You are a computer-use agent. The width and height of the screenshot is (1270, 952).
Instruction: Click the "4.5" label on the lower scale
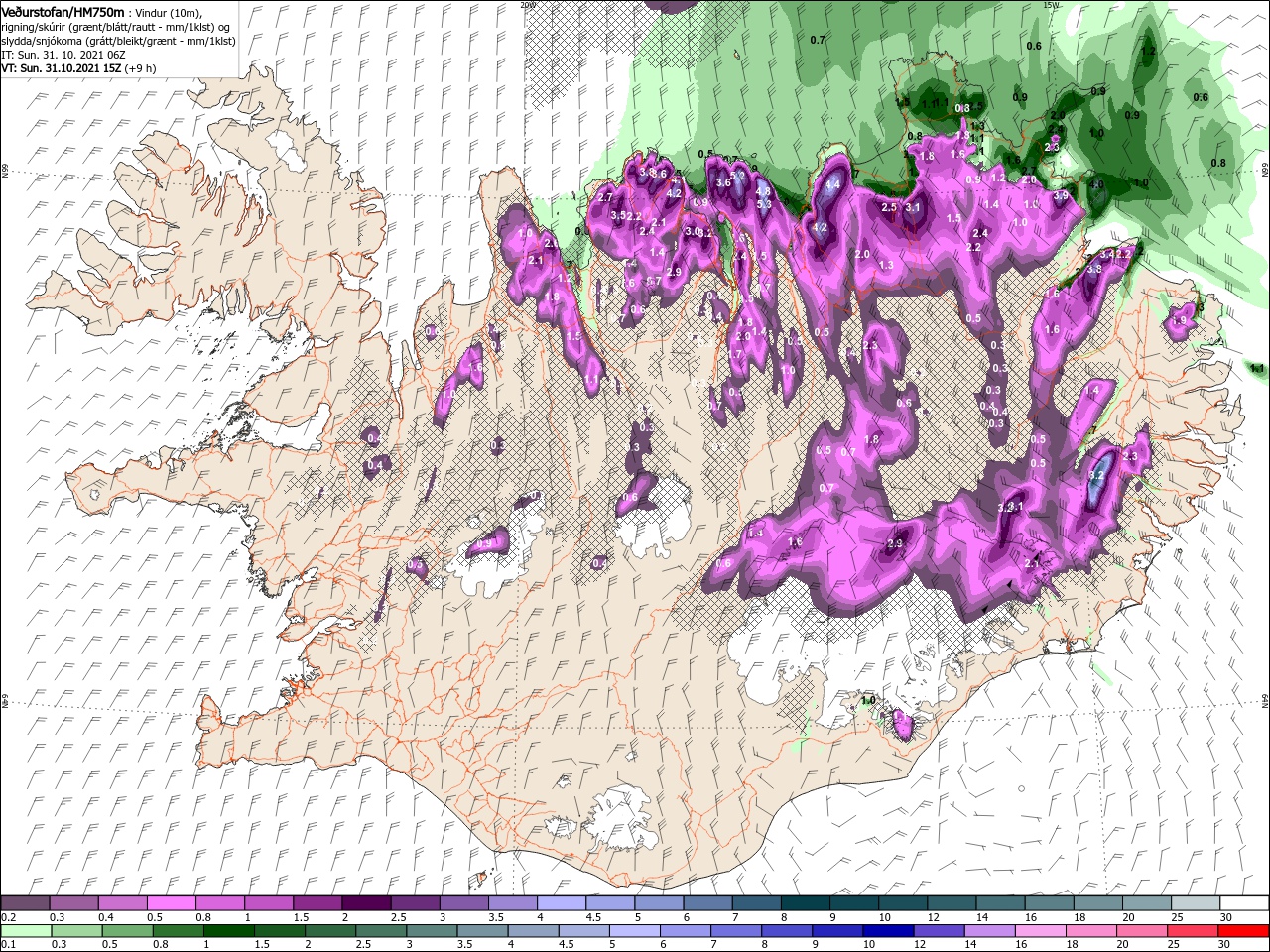[567, 944]
